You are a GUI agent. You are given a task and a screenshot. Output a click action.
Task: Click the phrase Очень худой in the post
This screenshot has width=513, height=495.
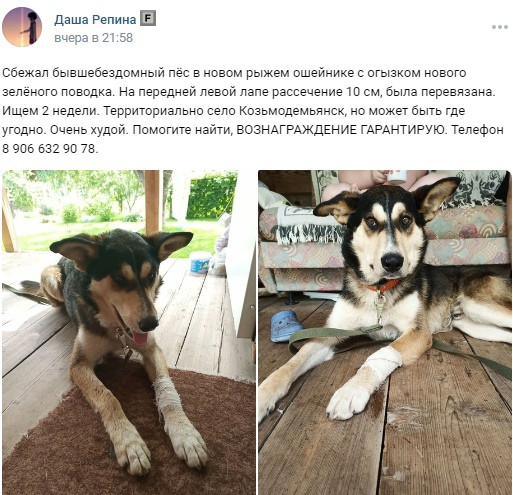89,129
